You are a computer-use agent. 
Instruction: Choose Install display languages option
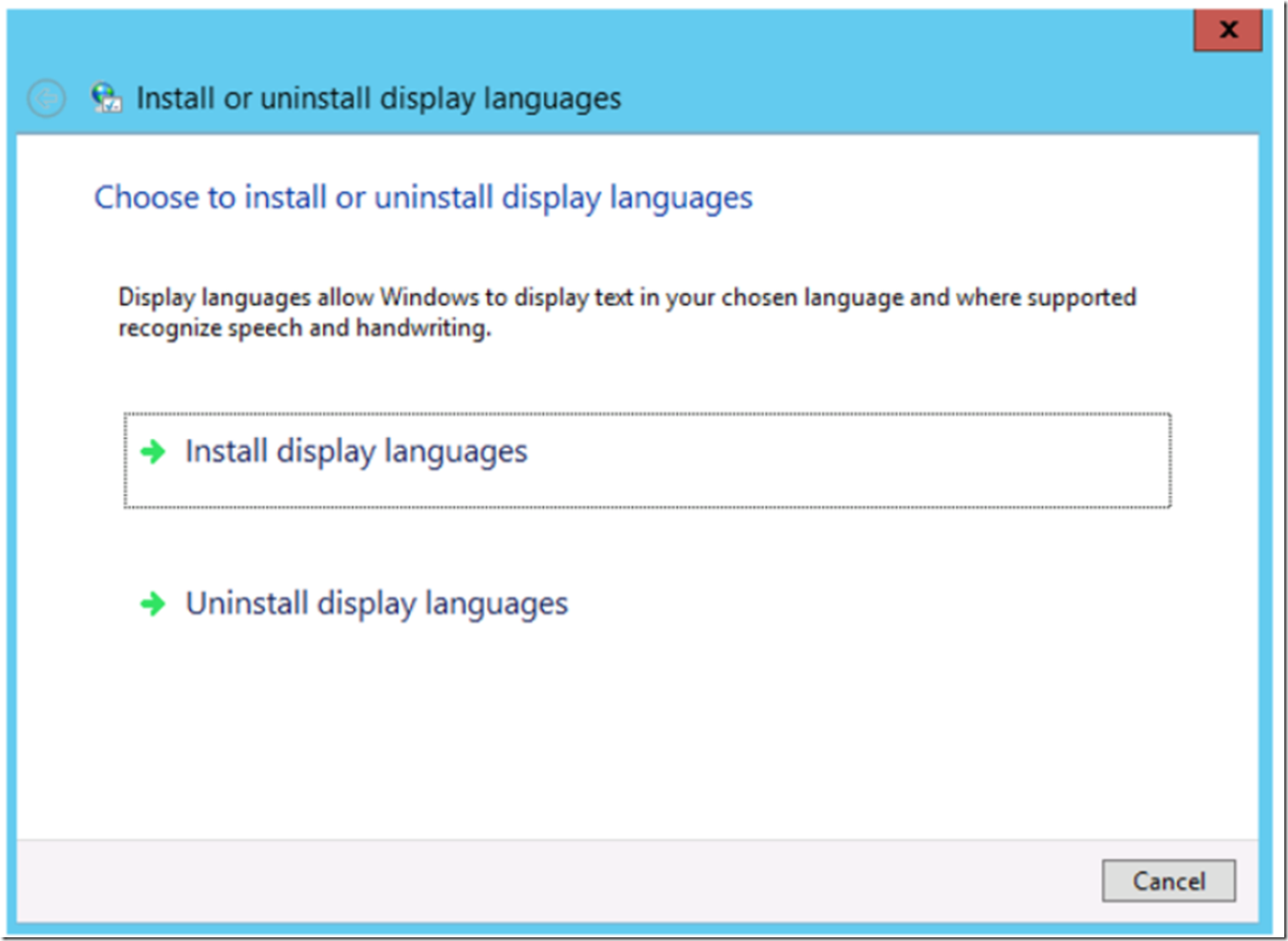tap(647, 460)
